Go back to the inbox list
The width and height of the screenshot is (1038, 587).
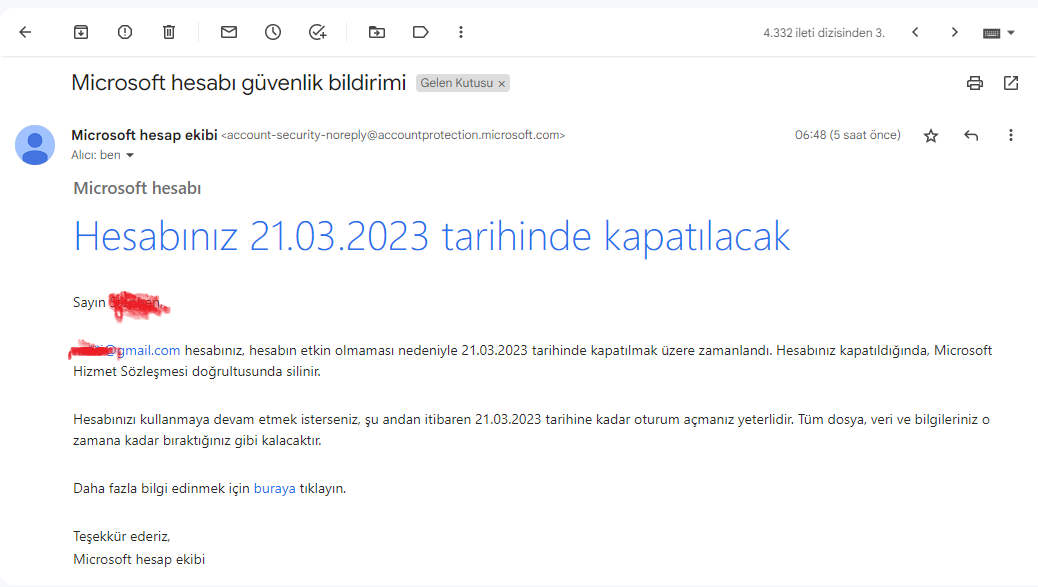tap(25, 32)
